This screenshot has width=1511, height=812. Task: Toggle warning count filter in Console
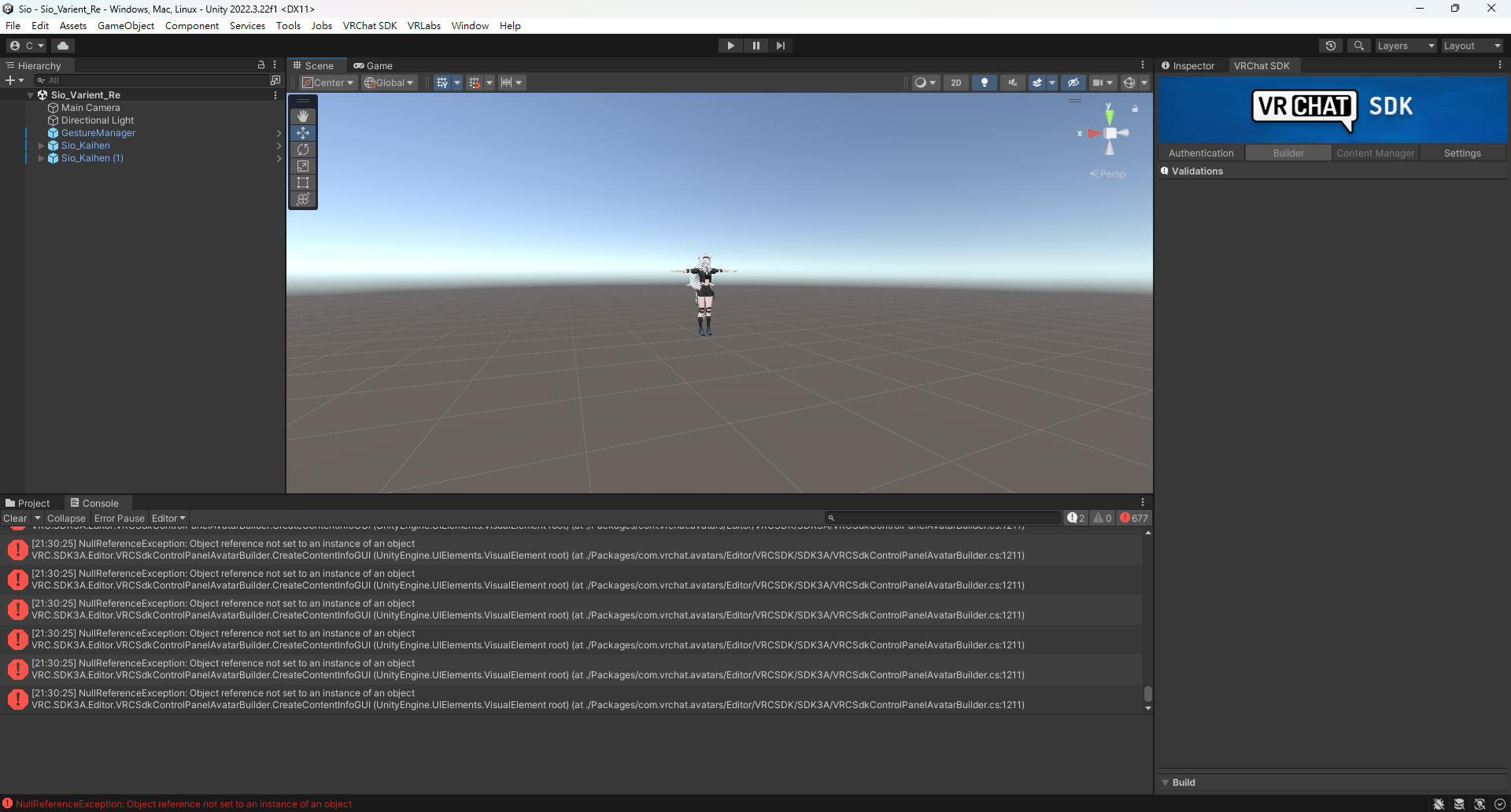(x=1103, y=518)
